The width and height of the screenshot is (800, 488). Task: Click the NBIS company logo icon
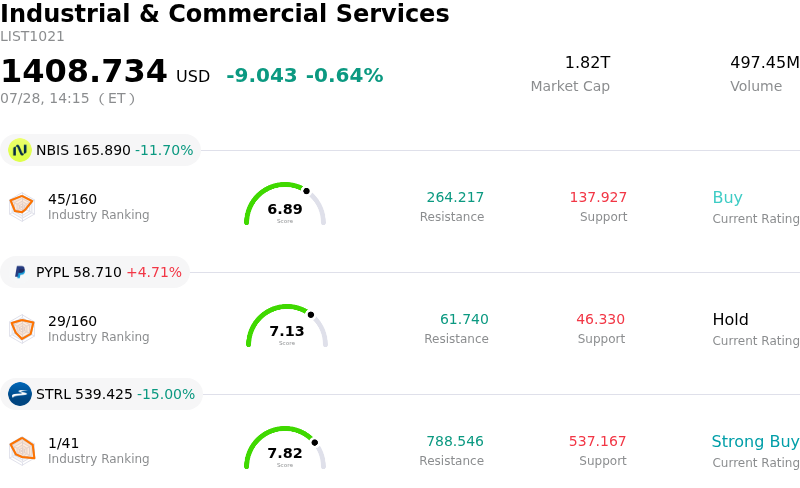pyautogui.click(x=20, y=150)
